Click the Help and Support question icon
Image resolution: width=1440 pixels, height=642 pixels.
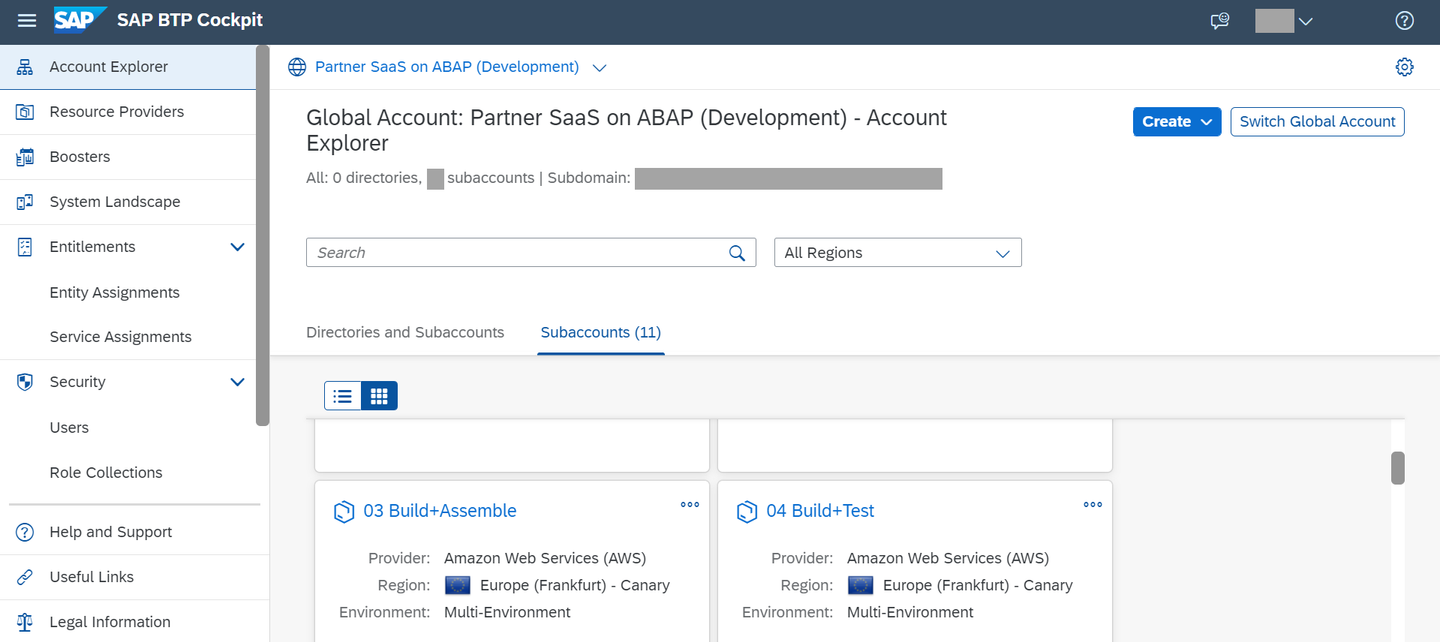coord(26,532)
